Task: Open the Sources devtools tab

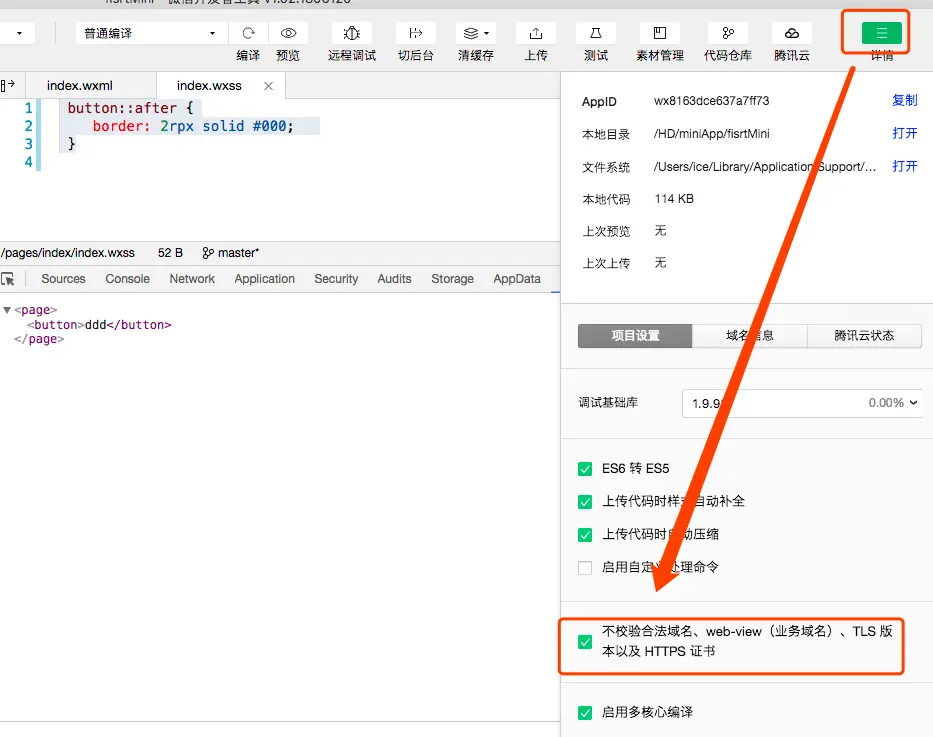Action: pyautogui.click(x=63, y=279)
